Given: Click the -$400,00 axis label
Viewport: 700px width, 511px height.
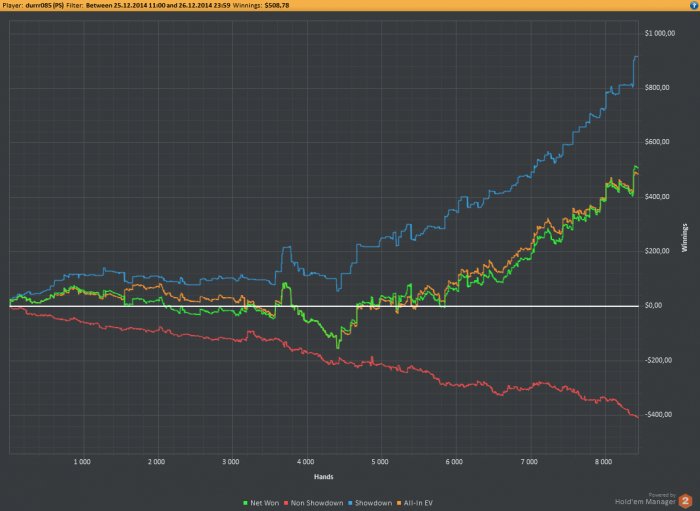Looking at the screenshot, I should [x=658, y=415].
